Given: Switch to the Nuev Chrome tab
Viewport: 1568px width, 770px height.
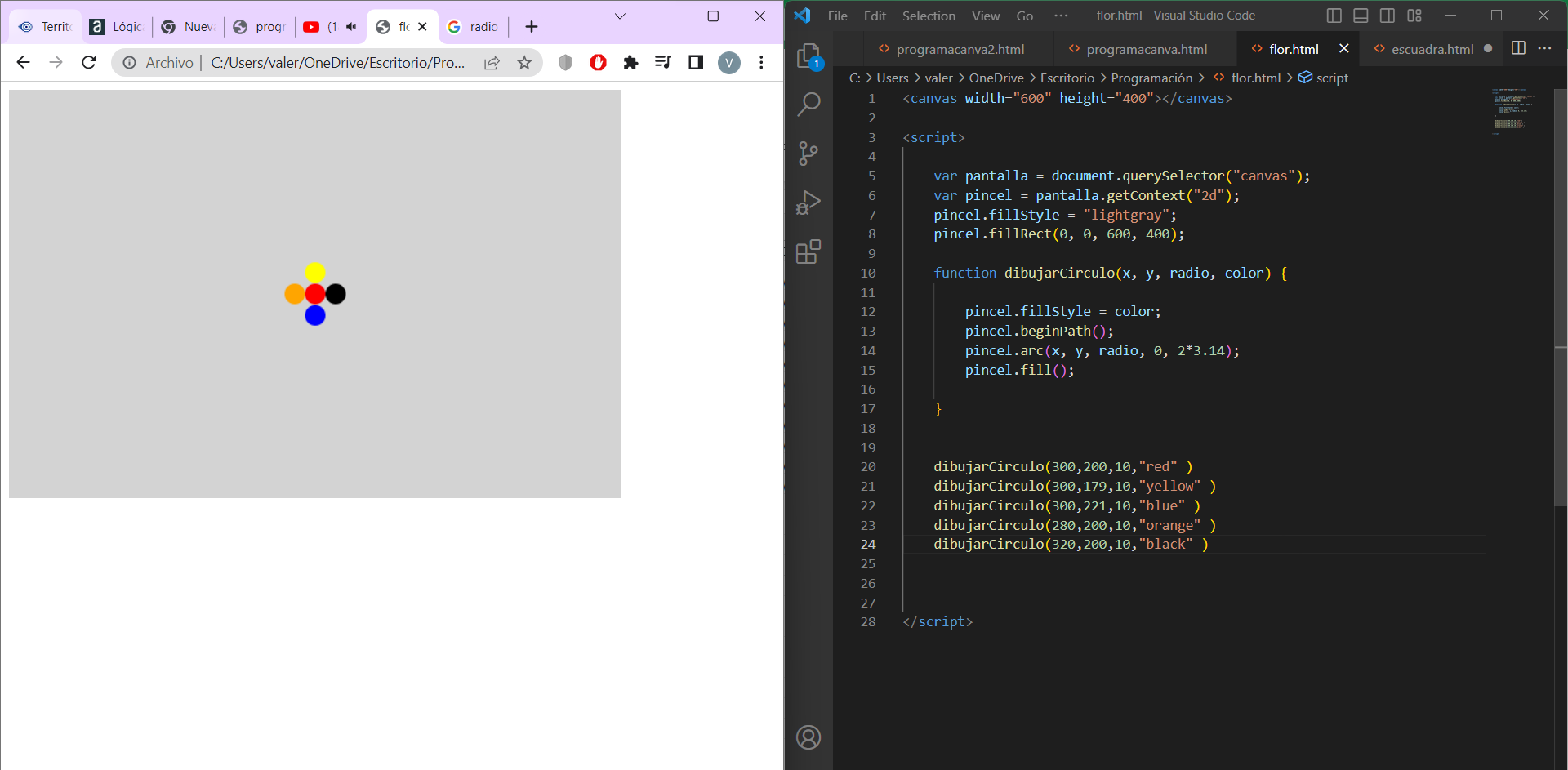Looking at the screenshot, I should 188,27.
